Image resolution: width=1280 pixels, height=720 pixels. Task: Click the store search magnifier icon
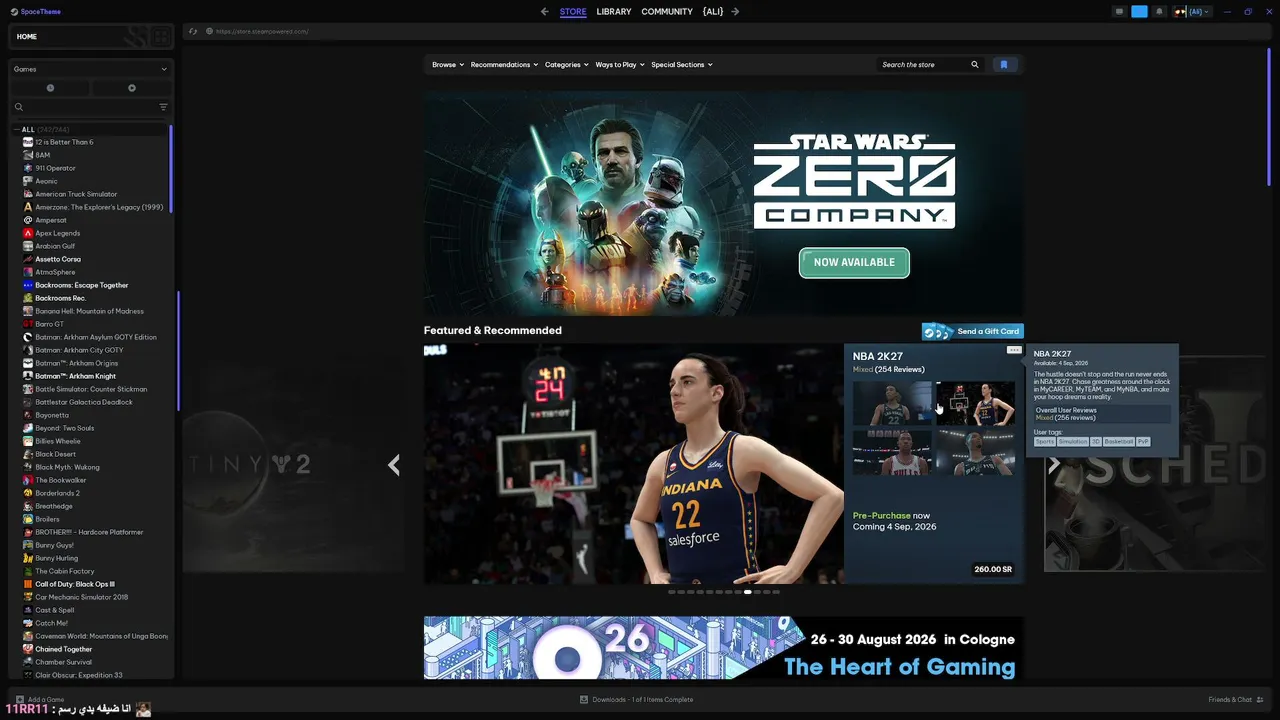tap(975, 65)
